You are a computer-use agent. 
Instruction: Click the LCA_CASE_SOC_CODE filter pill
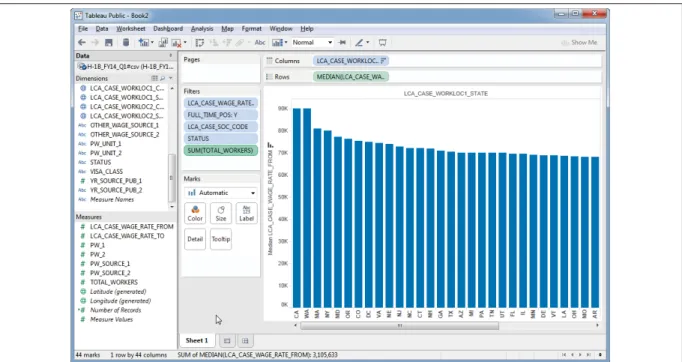(x=221, y=127)
